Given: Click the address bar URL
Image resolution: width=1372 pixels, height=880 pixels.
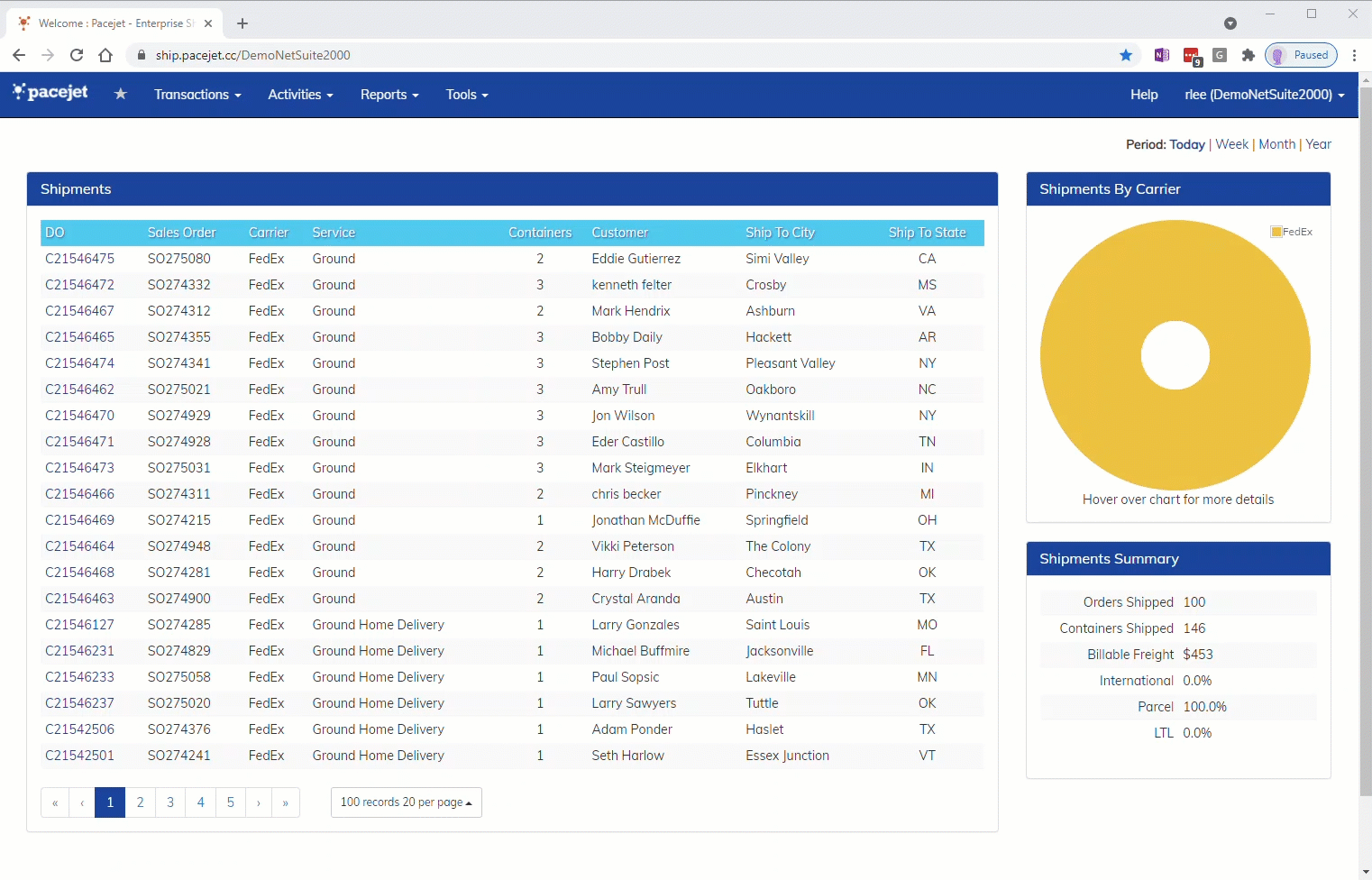Looking at the screenshot, I should pyautogui.click(x=252, y=55).
